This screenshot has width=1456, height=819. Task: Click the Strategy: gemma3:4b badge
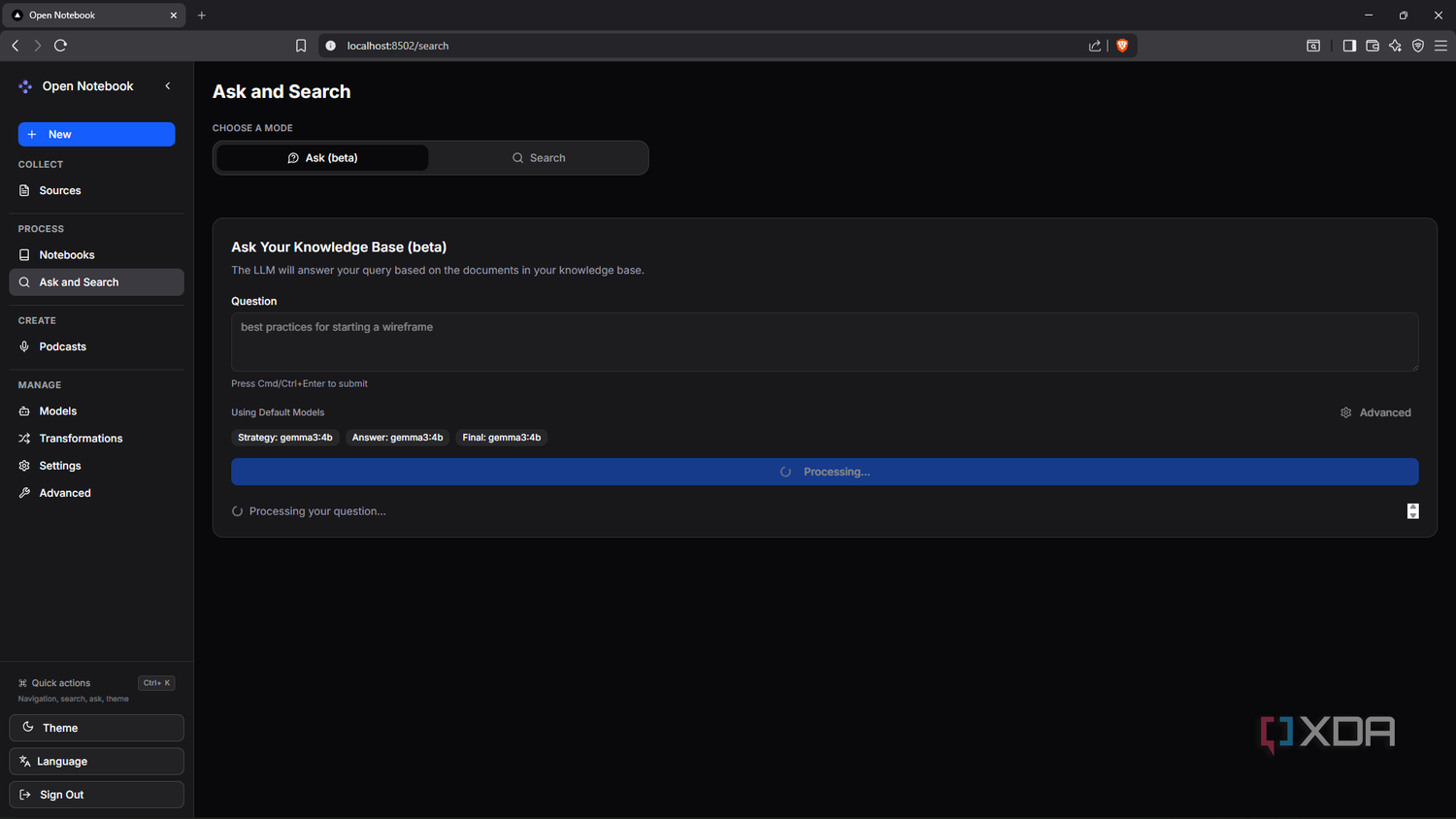tap(285, 438)
